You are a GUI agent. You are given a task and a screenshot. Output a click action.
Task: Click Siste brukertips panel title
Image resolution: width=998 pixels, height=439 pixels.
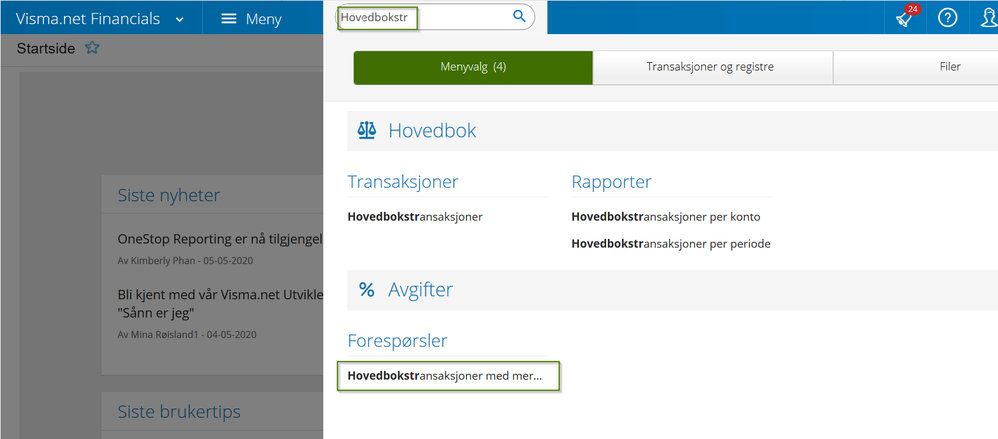pyautogui.click(x=179, y=412)
